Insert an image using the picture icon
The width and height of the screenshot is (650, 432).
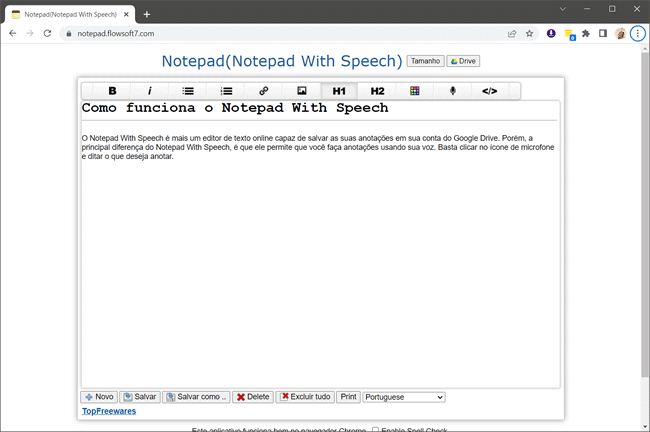(x=301, y=91)
